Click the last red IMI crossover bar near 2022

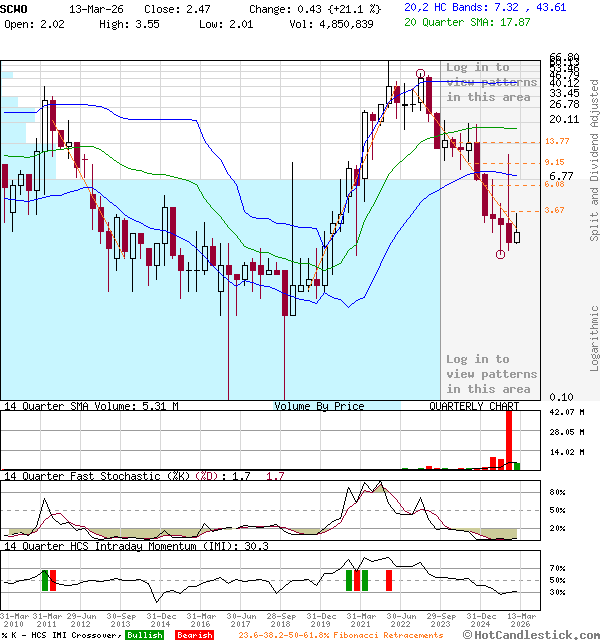(389, 580)
